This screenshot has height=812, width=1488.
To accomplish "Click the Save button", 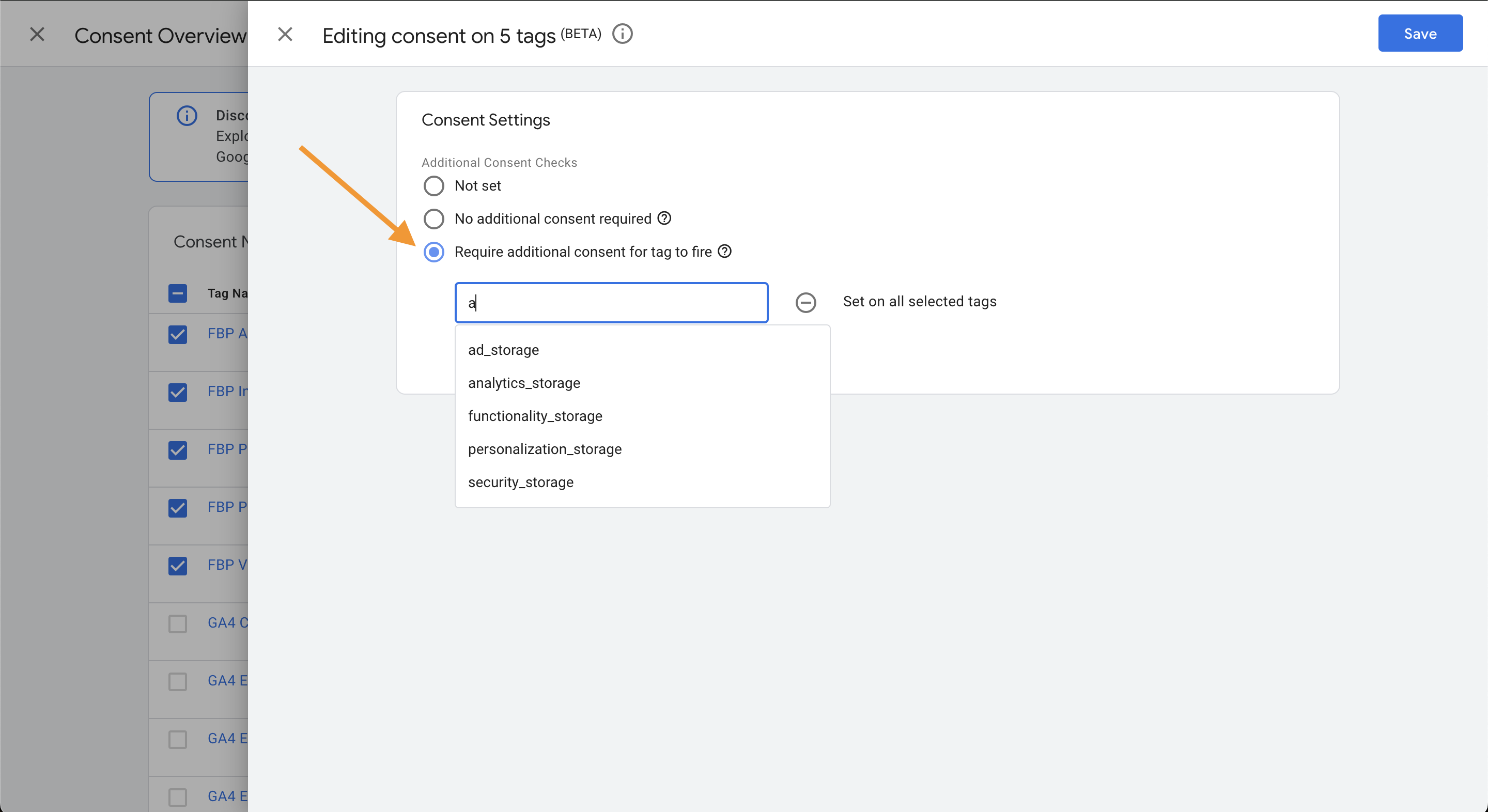I will pyautogui.click(x=1420, y=34).
